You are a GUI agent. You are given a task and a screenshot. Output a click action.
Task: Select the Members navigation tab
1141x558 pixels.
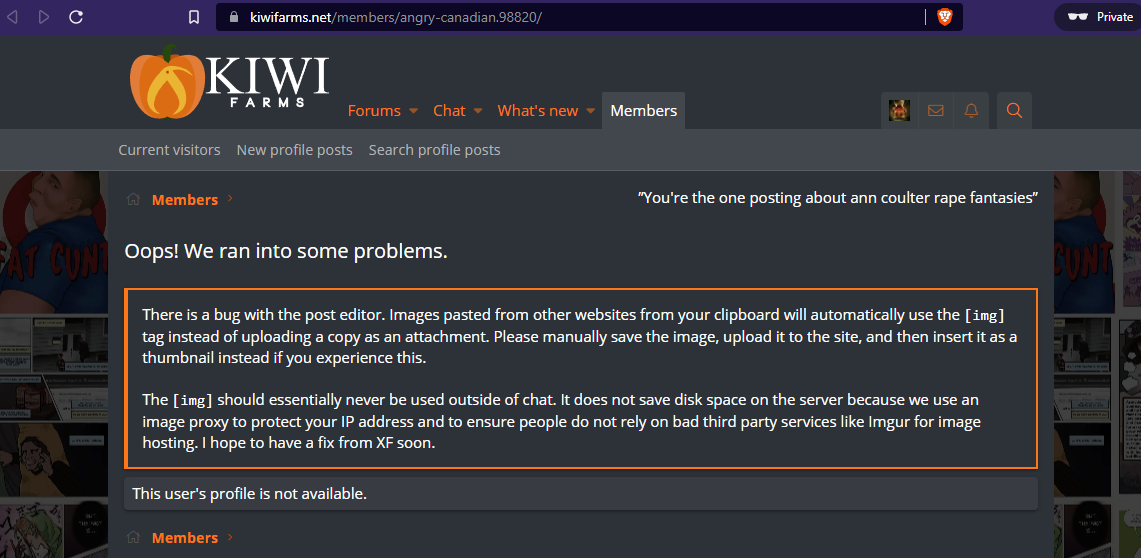[x=643, y=110]
